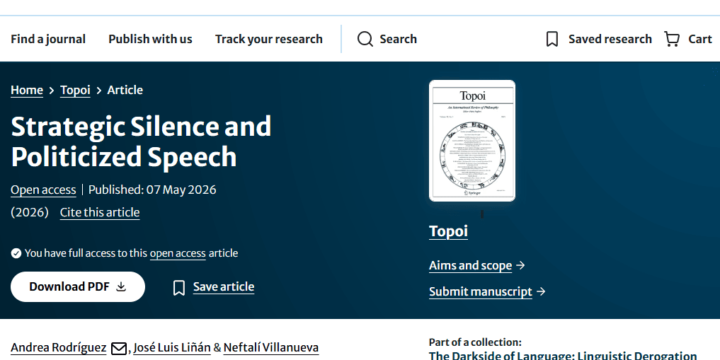This screenshot has width=720, height=360.
Task: Click the arrow next to Submit manuscript
Action: tap(541, 292)
